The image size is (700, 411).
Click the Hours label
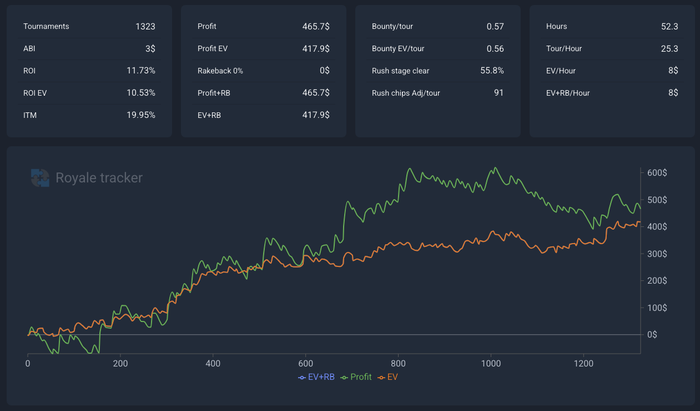pos(556,26)
